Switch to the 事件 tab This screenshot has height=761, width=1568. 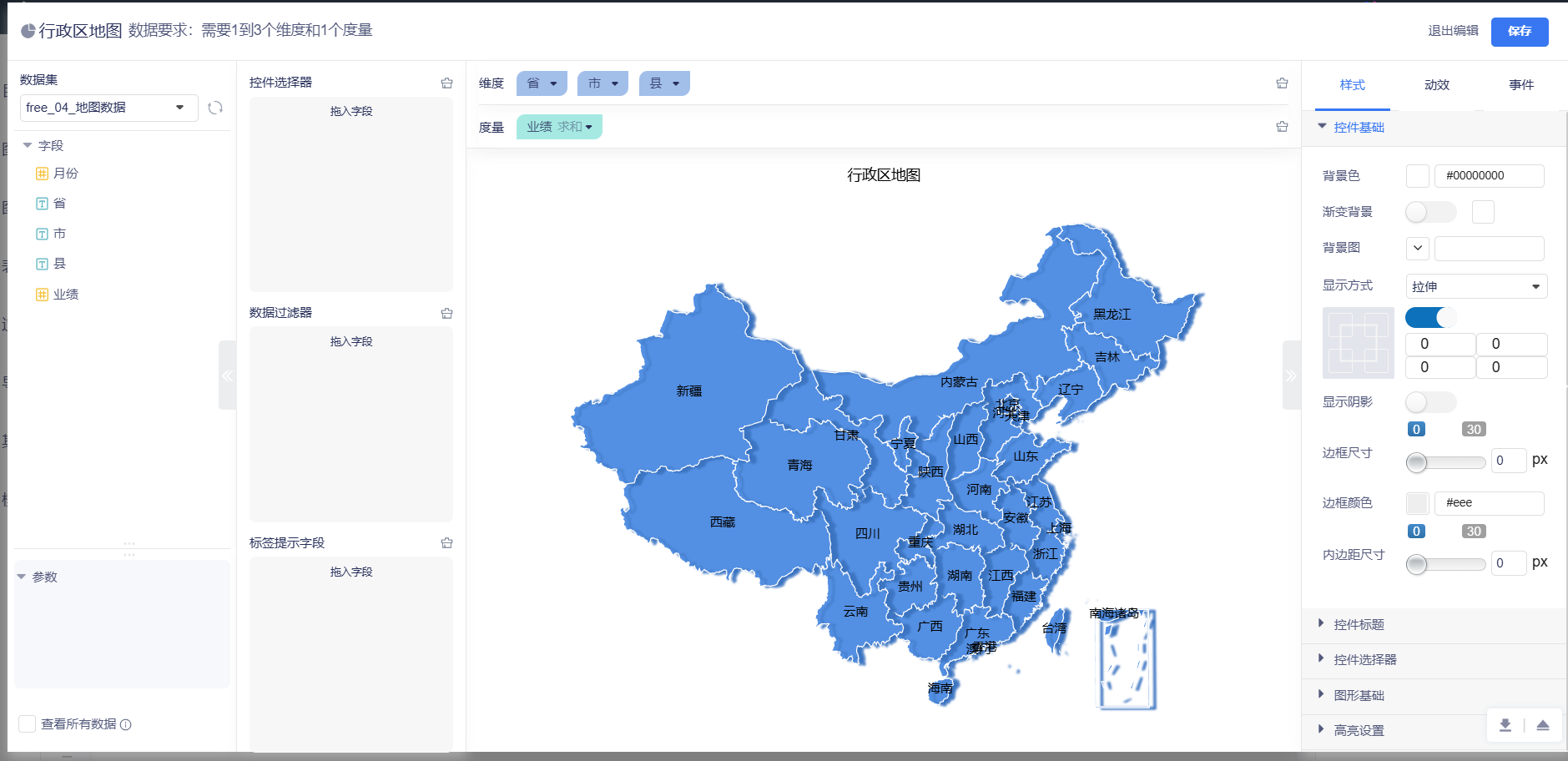coord(1520,85)
